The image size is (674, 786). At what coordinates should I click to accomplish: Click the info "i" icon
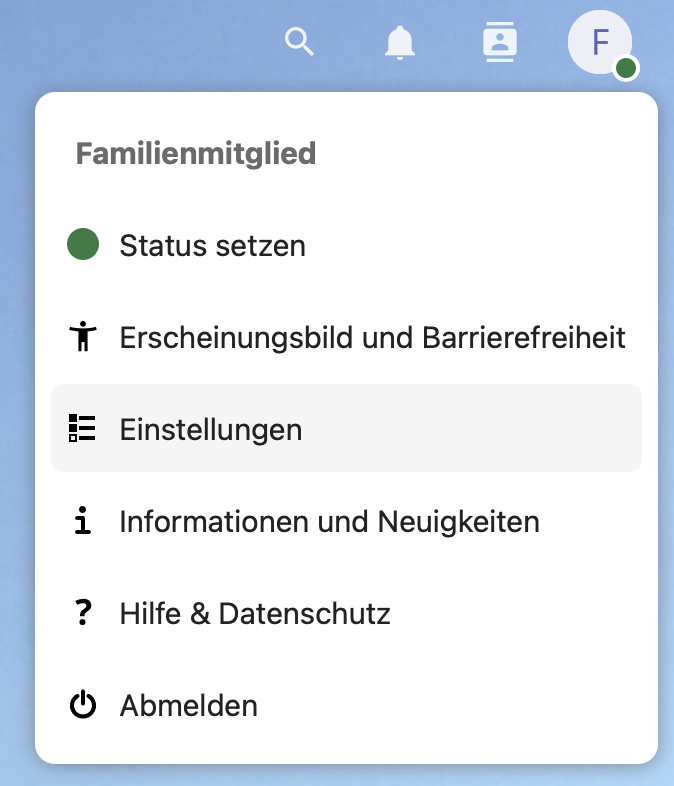click(x=83, y=521)
